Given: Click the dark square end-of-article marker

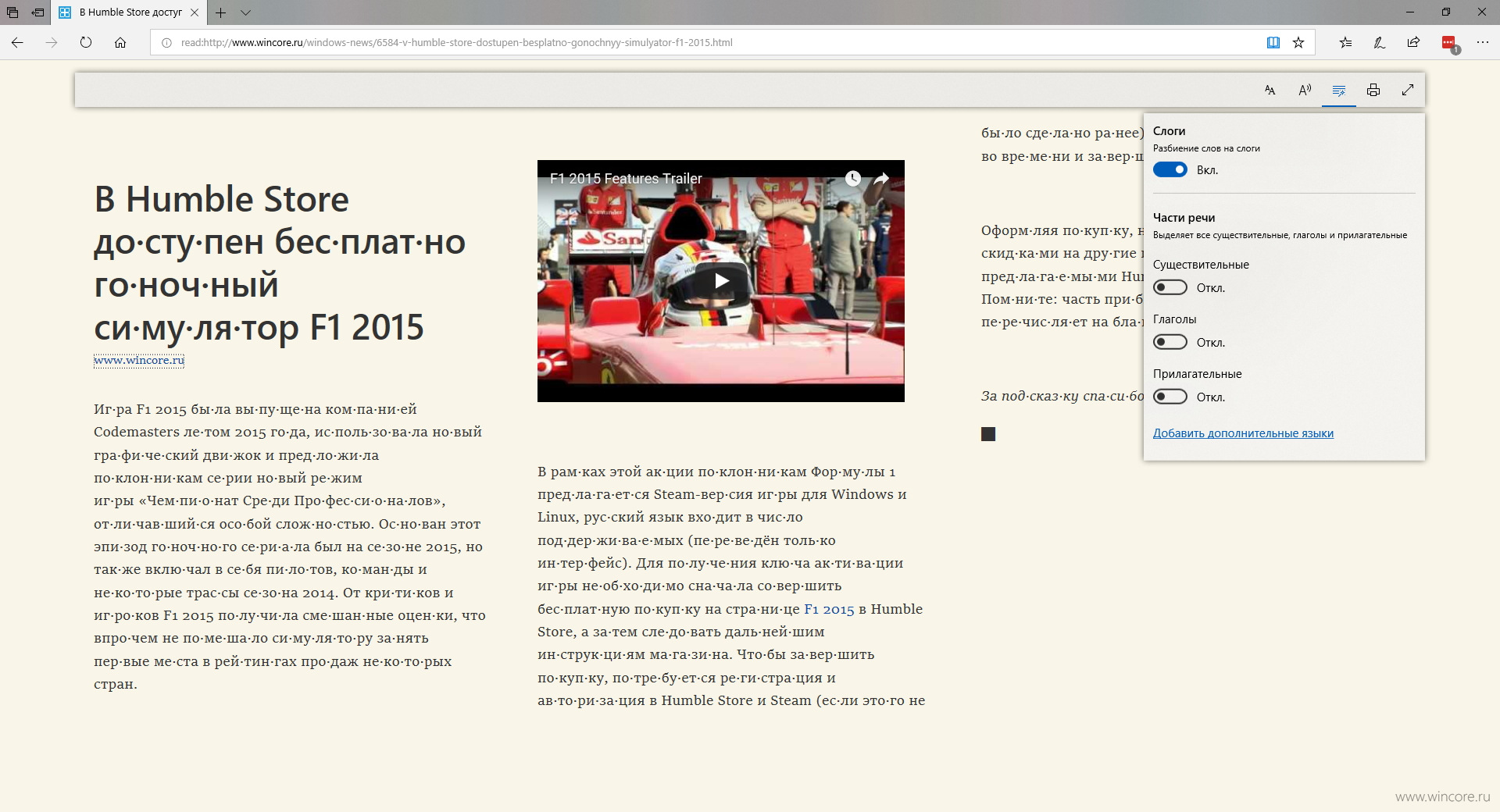Looking at the screenshot, I should pyautogui.click(x=988, y=434).
